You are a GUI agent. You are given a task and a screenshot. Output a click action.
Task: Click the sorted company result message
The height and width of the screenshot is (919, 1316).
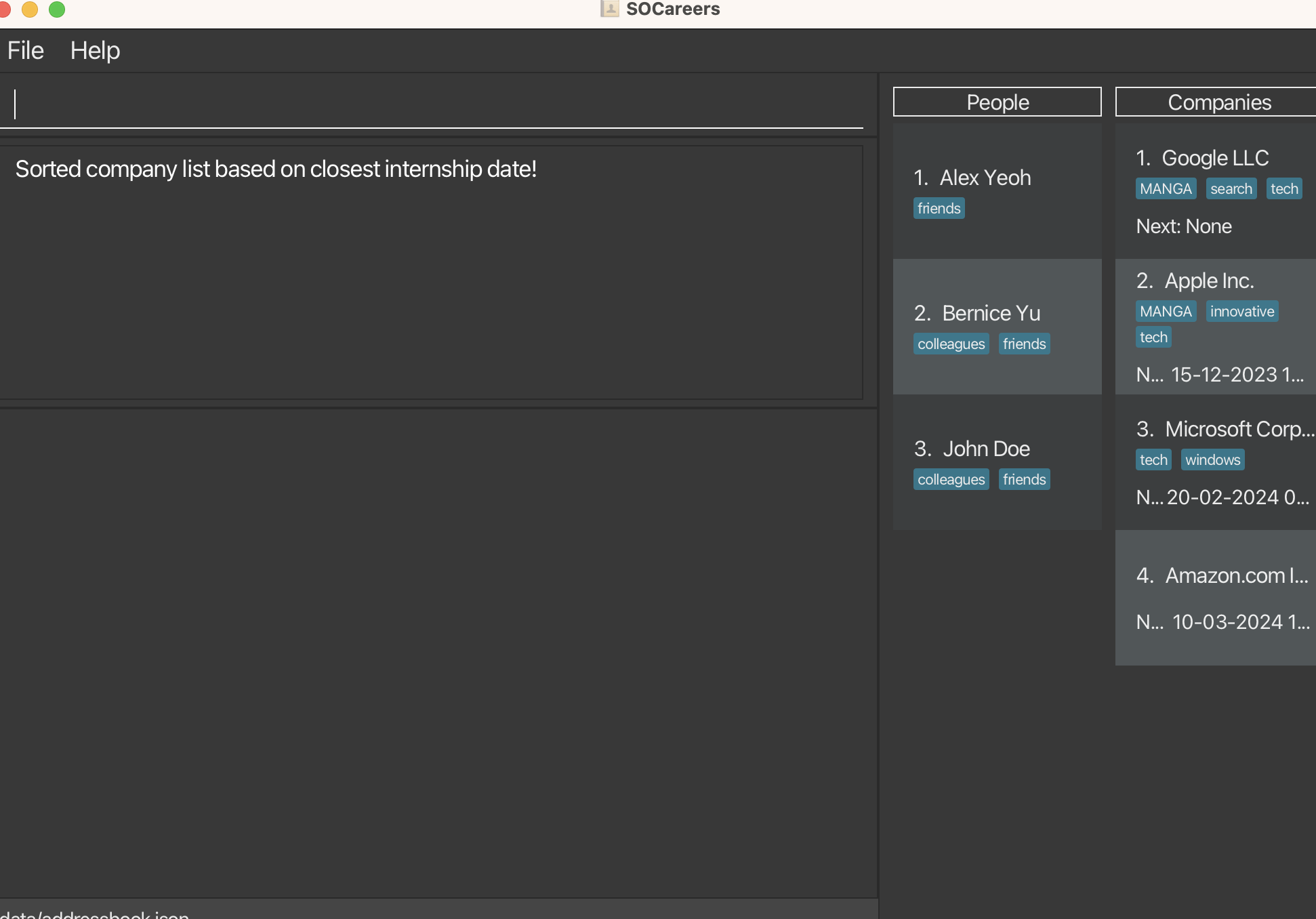pos(276,169)
